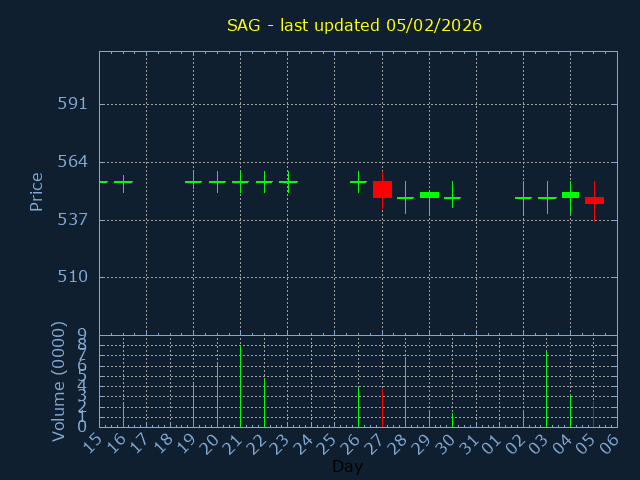Select the green volume bar on day 22
The width and height of the screenshot is (640, 480).
[x=264, y=401]
